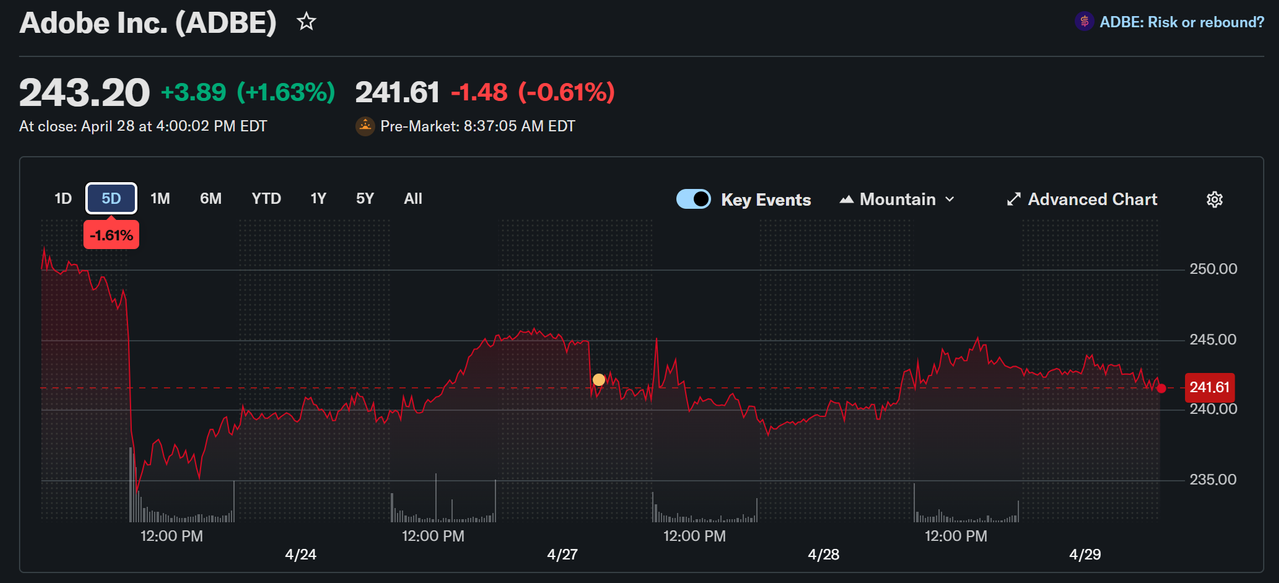Click the expand arrows icon beside Advanced Chart

pos(1013,199)
